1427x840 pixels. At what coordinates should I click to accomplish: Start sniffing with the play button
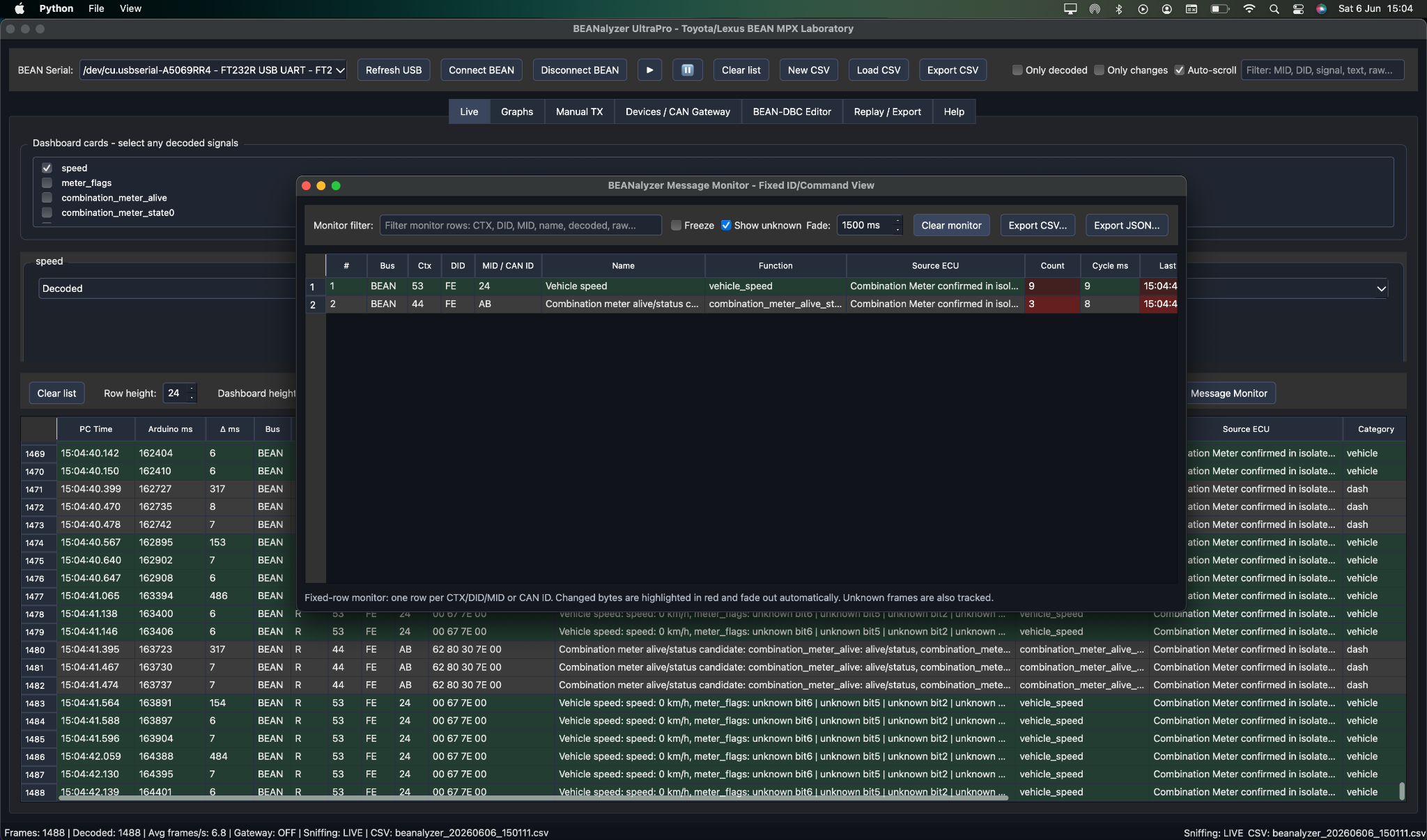click(649, 70)
